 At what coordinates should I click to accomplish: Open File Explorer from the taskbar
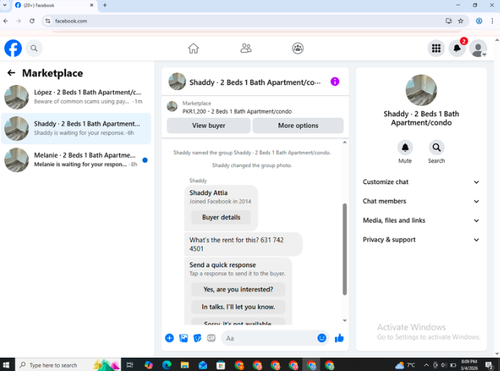point(185,365)
